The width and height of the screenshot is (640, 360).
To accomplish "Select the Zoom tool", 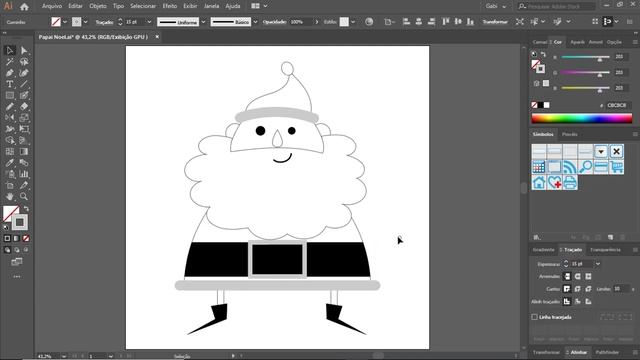I will coord(24,196).
